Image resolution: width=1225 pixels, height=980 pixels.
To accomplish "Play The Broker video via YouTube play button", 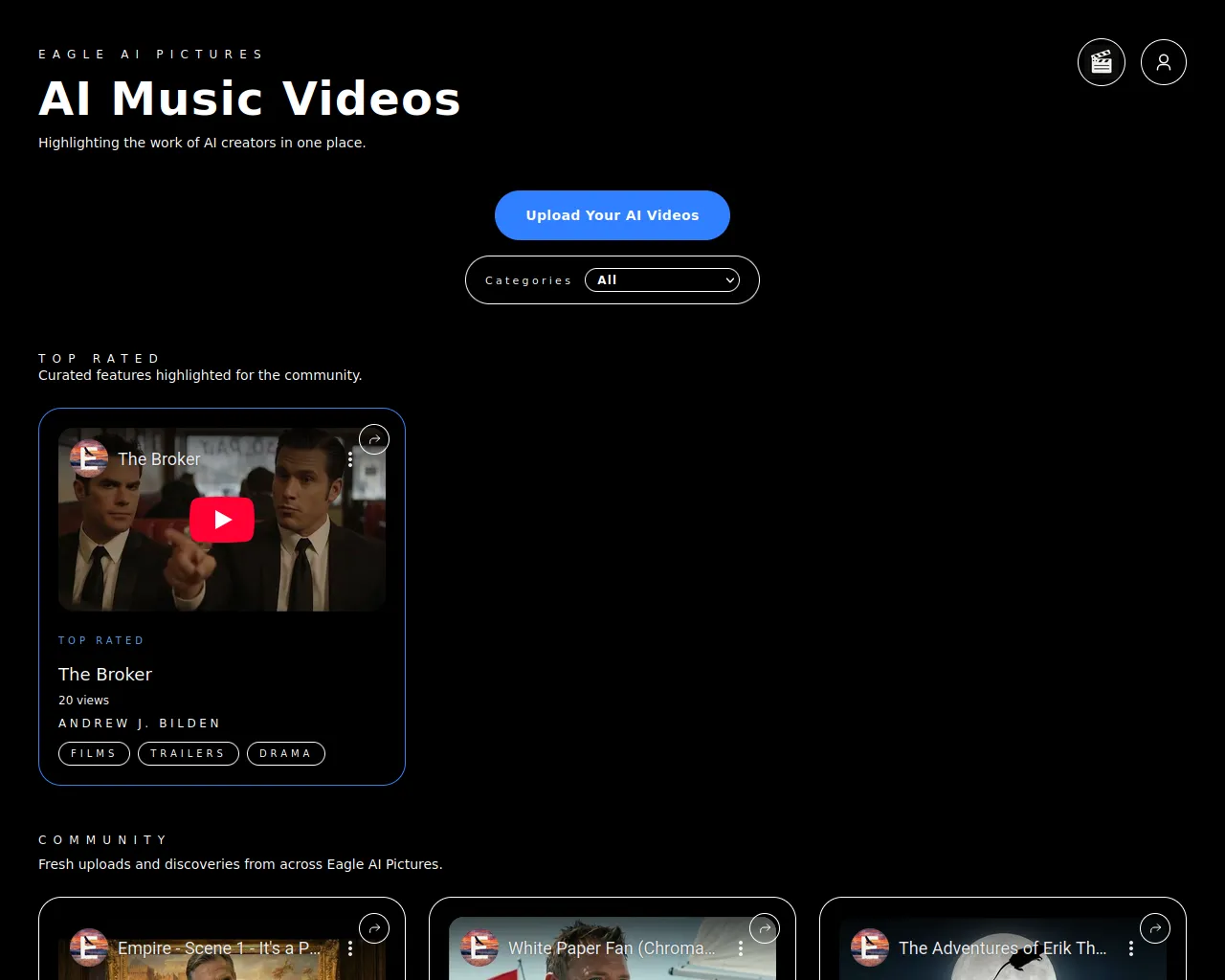I will point(222,519).
